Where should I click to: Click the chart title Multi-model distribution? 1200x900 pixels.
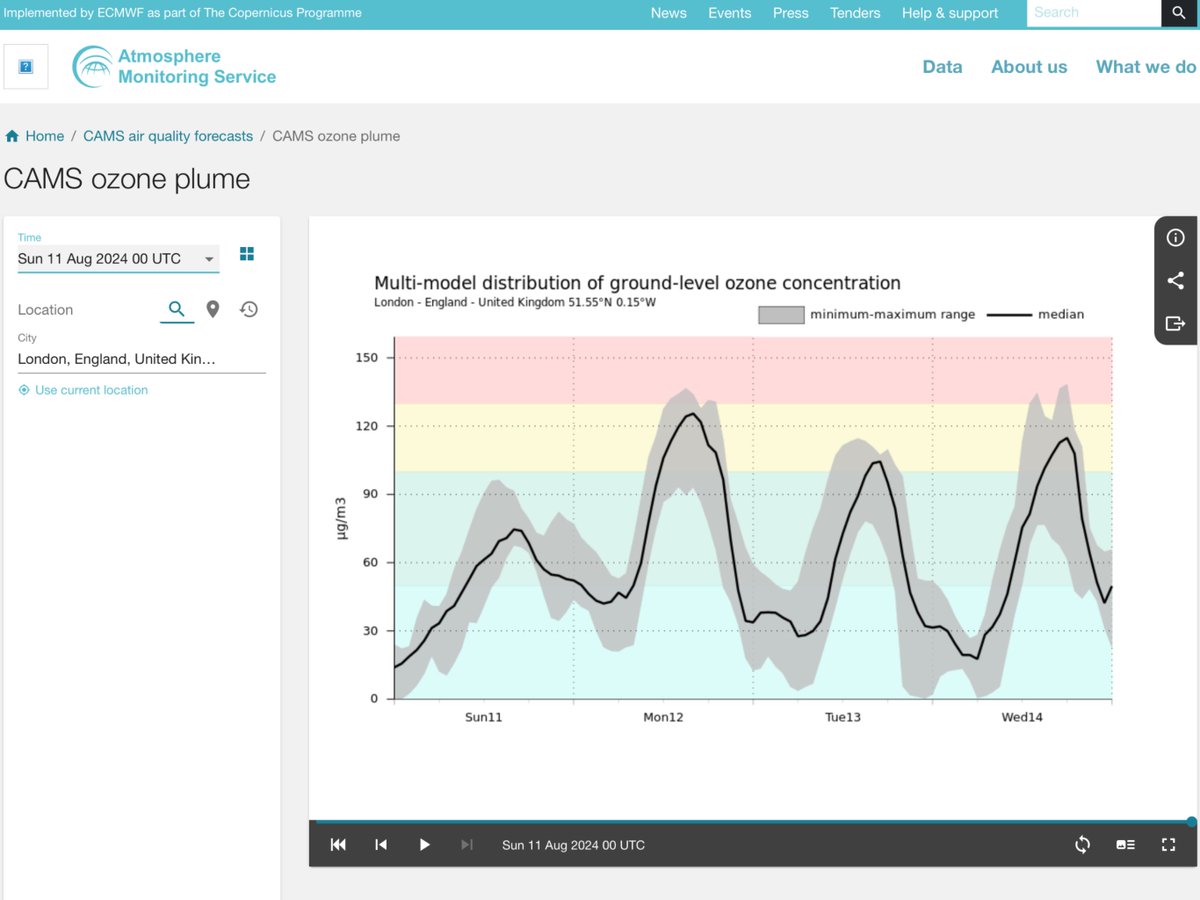[x=637, y=283]
